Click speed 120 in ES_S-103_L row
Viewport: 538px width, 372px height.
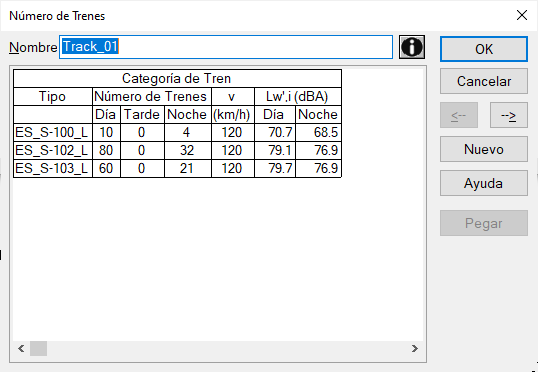click(x=233, y=168)
